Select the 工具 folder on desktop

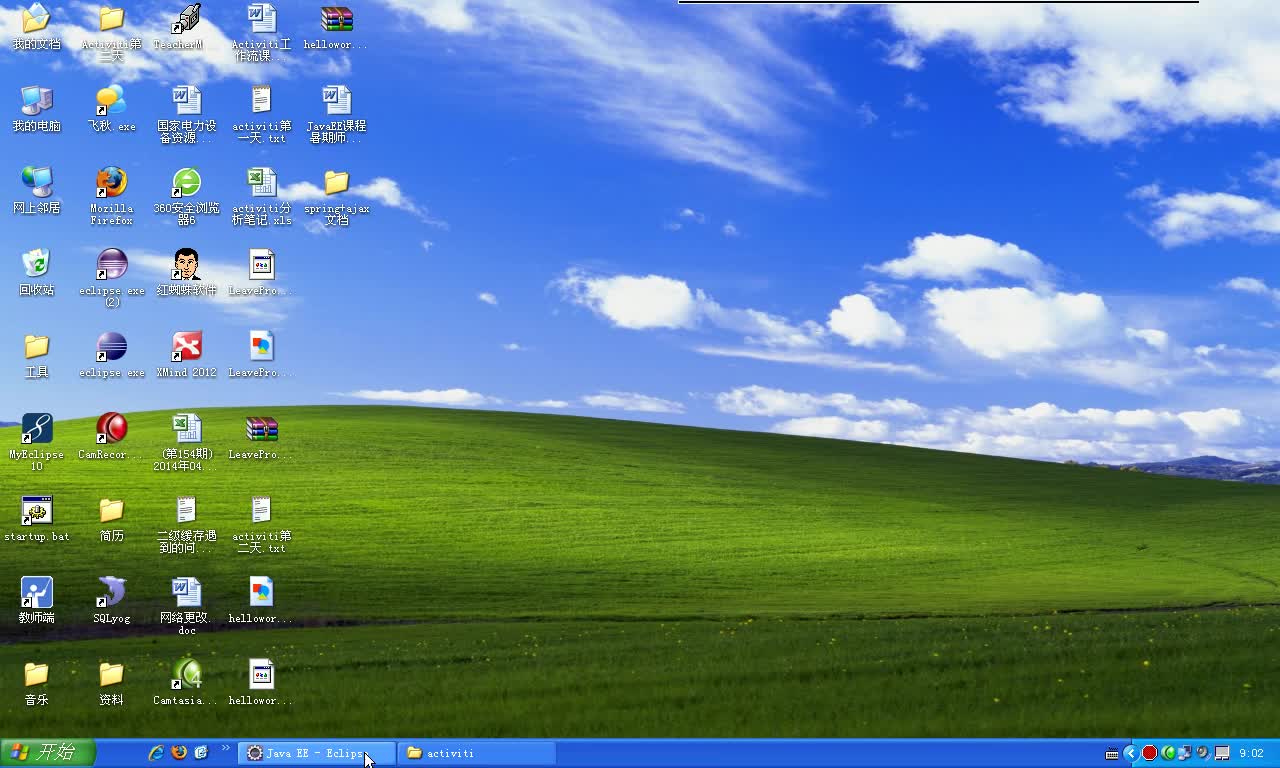click(x=36, y=355)
